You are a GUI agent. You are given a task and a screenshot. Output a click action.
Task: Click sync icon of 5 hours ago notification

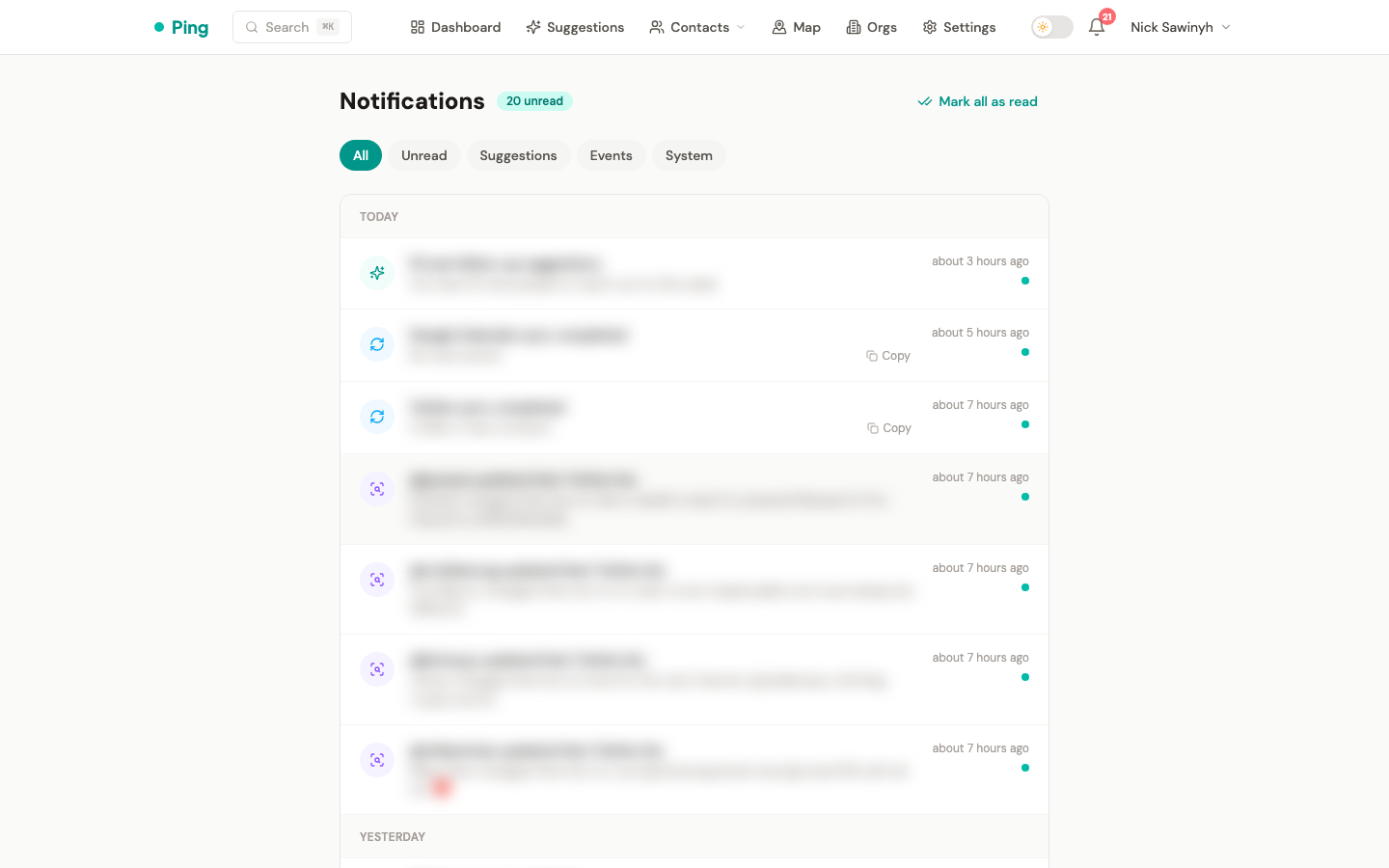[x=377, y=344]
